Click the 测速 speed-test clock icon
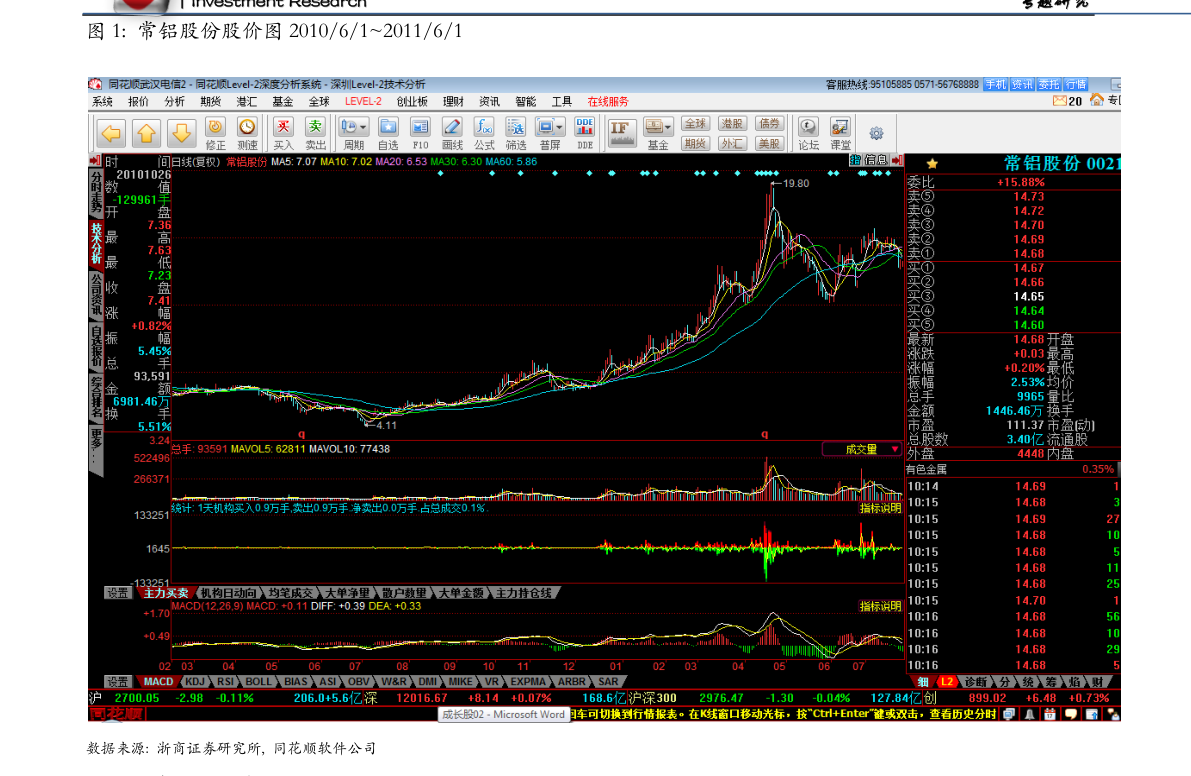 tap(248, 133)
